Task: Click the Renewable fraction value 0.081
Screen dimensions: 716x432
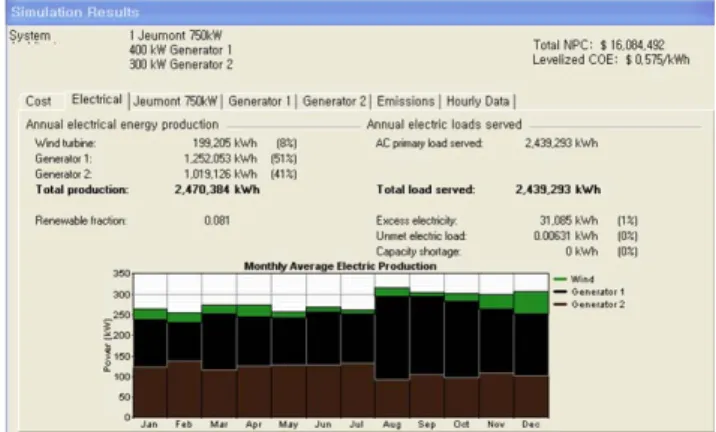Action: pos(217,221)
